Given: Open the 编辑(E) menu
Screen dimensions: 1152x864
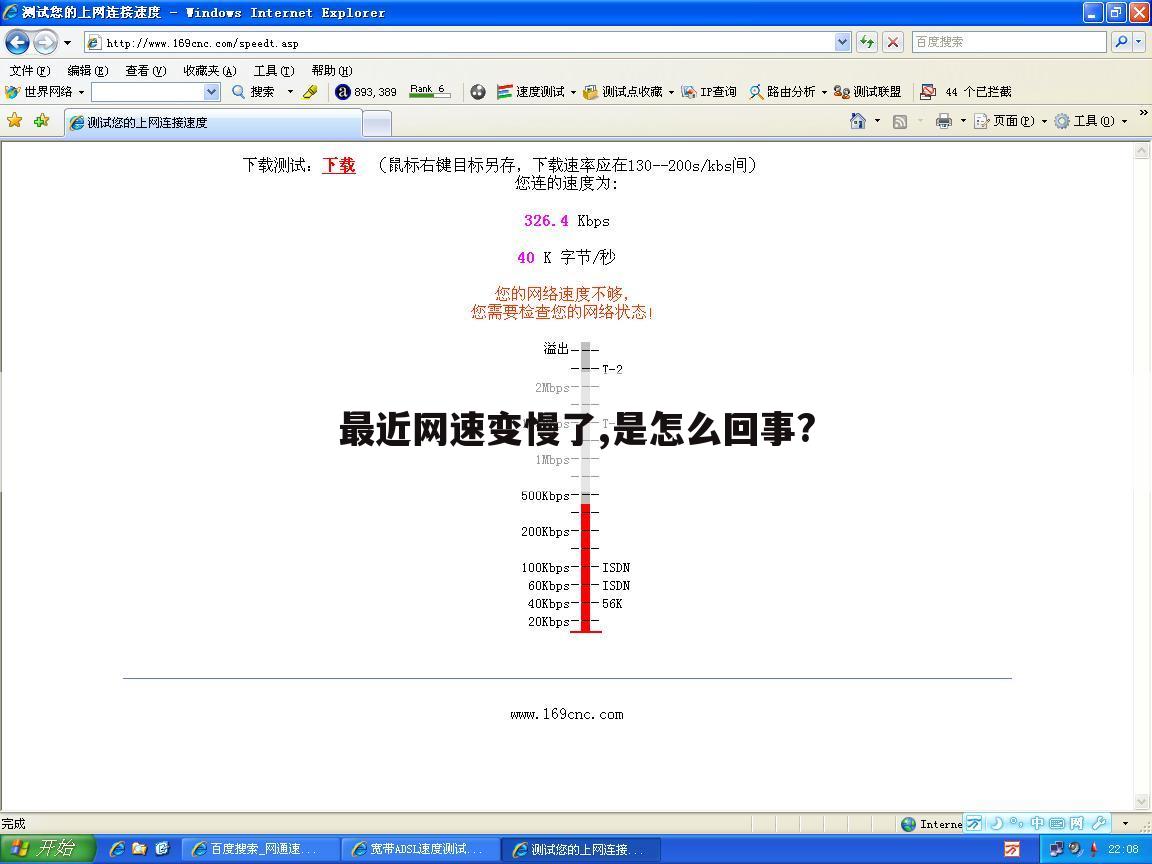Looking at the screenshot, I should click(x=87, y=71).
